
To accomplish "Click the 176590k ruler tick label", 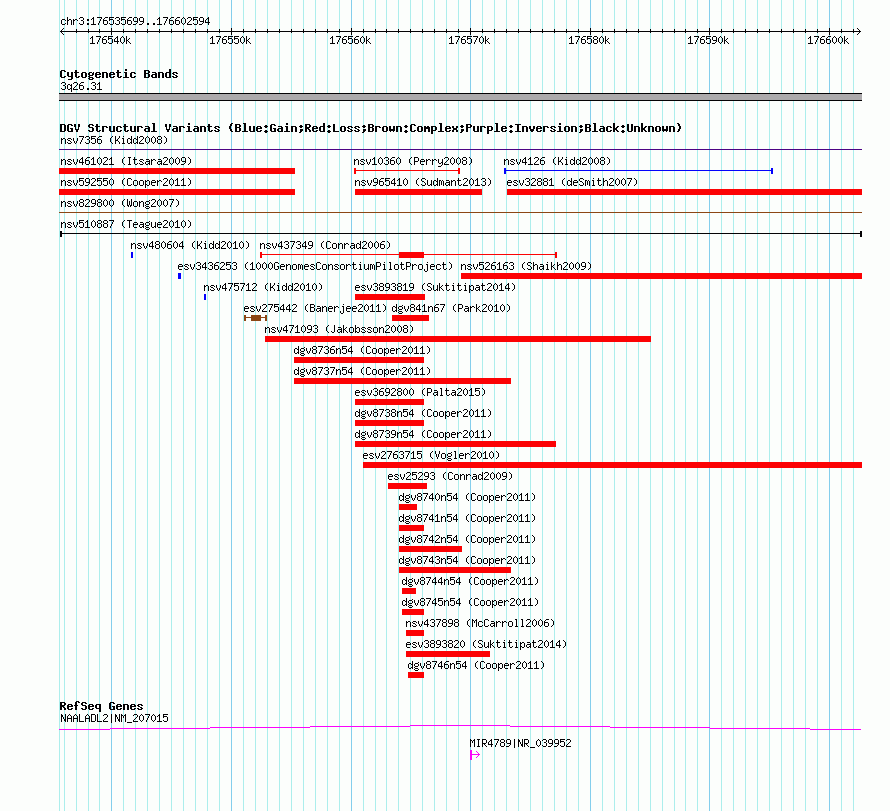I will 708,40.
